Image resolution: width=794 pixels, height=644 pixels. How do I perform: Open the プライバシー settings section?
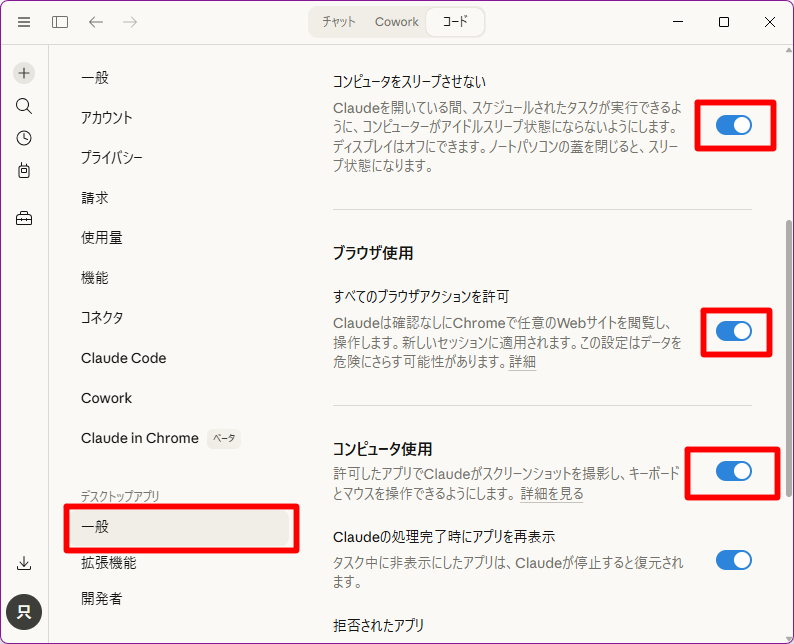[x=111, y=157]
